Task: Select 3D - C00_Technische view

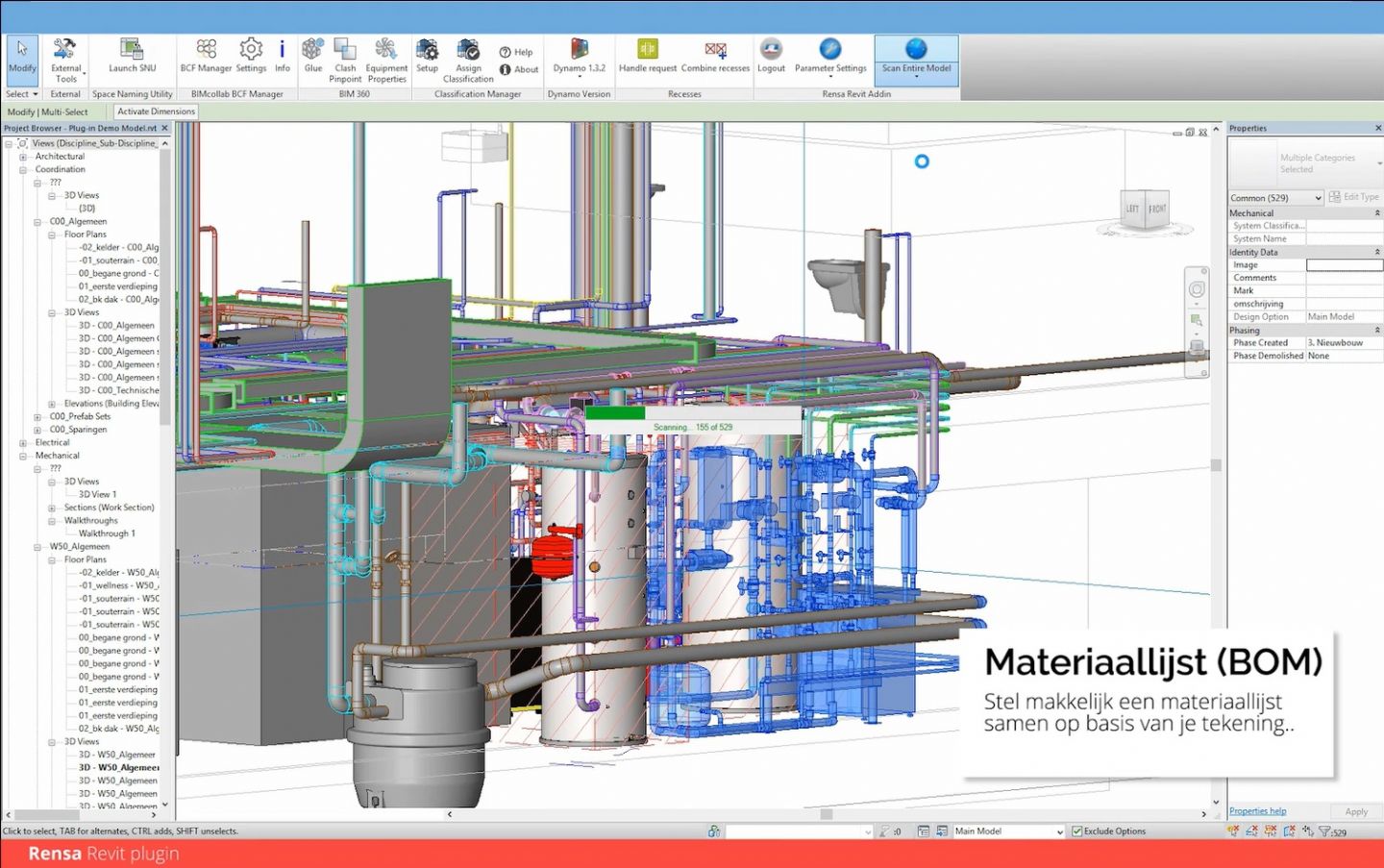Action: point(118,390)
